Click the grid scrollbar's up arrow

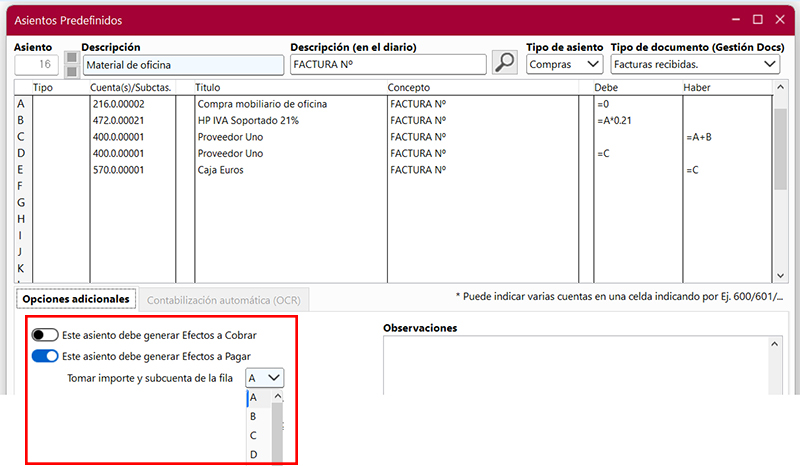tap(780, 88)
